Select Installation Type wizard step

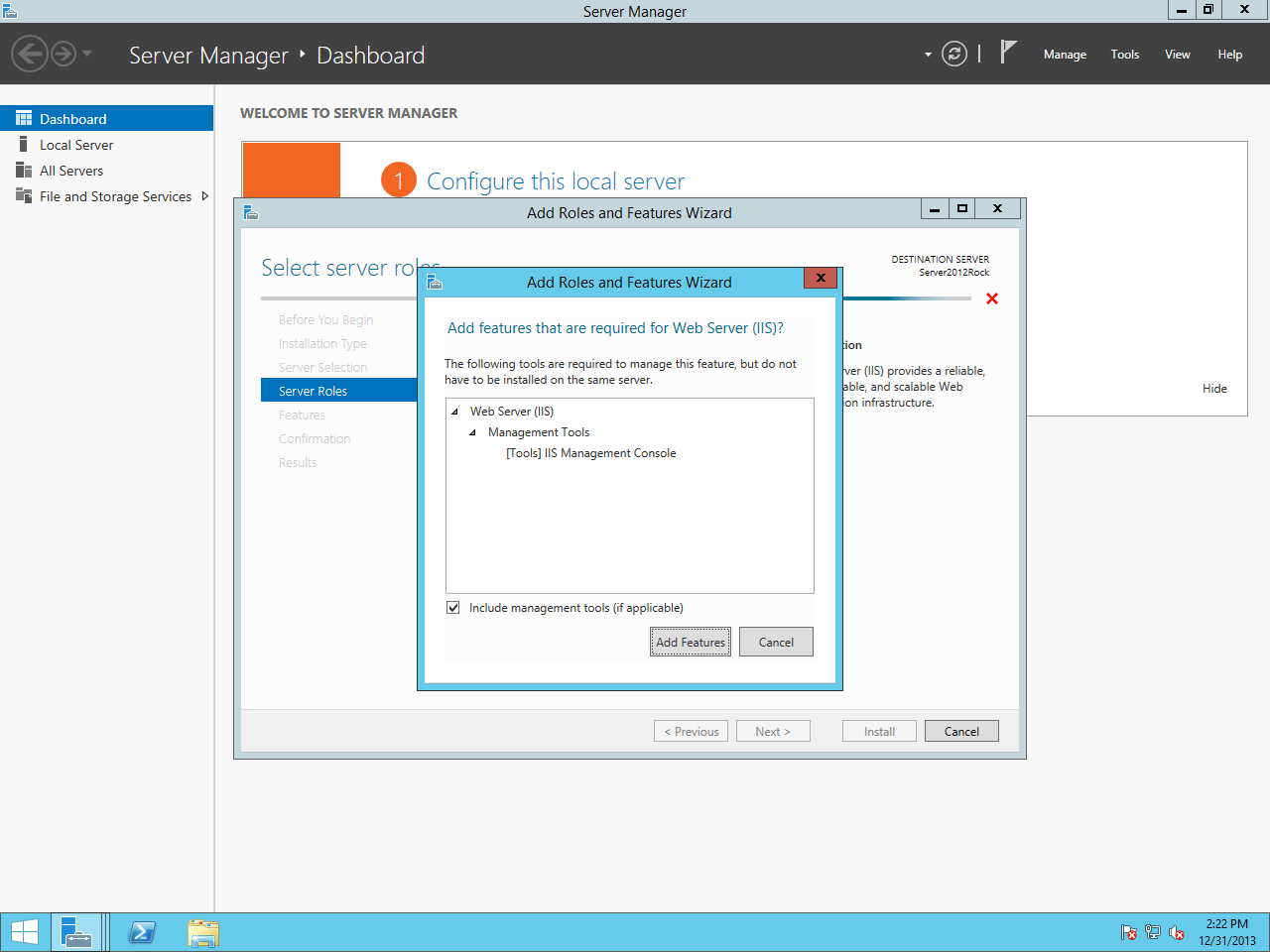point(322,344)
